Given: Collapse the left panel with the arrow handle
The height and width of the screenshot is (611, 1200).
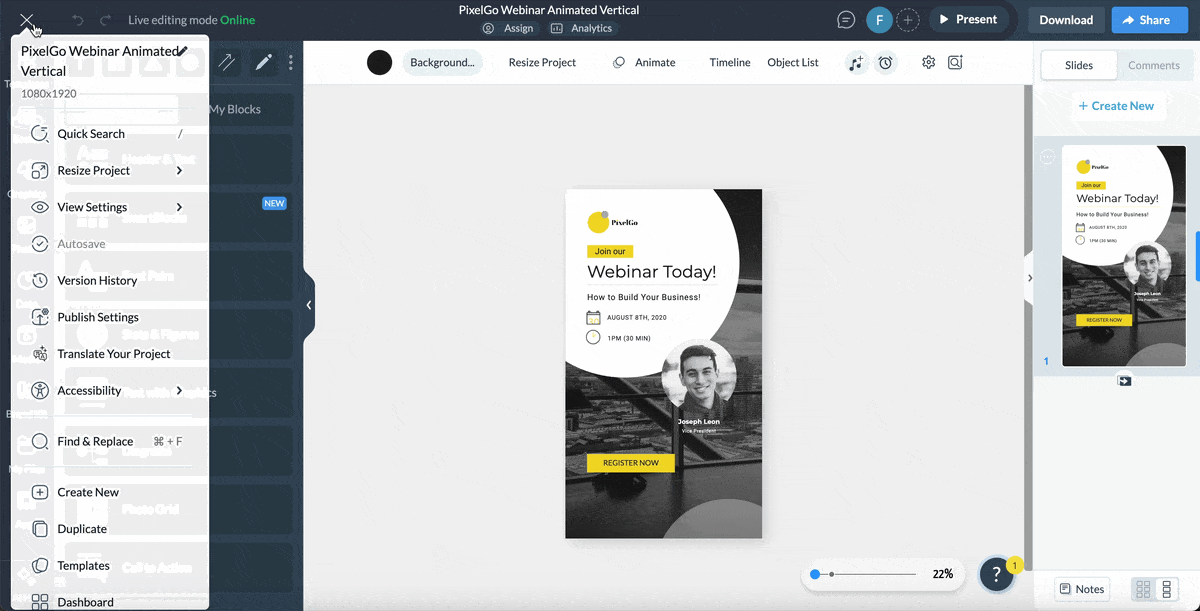Looking at the screenshot, I should [x=309, y=305].
